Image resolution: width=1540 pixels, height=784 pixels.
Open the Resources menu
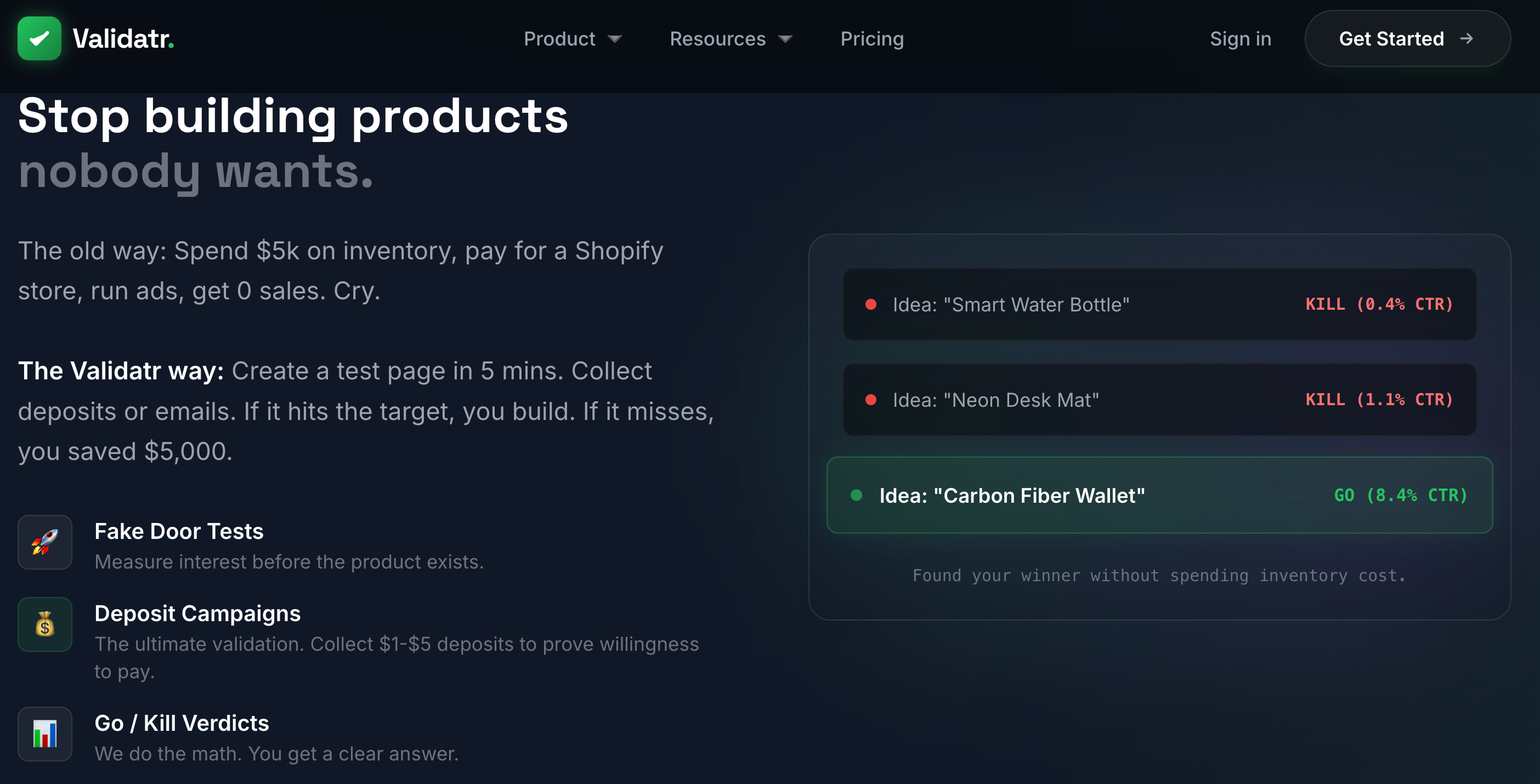(x=717, y=39)
